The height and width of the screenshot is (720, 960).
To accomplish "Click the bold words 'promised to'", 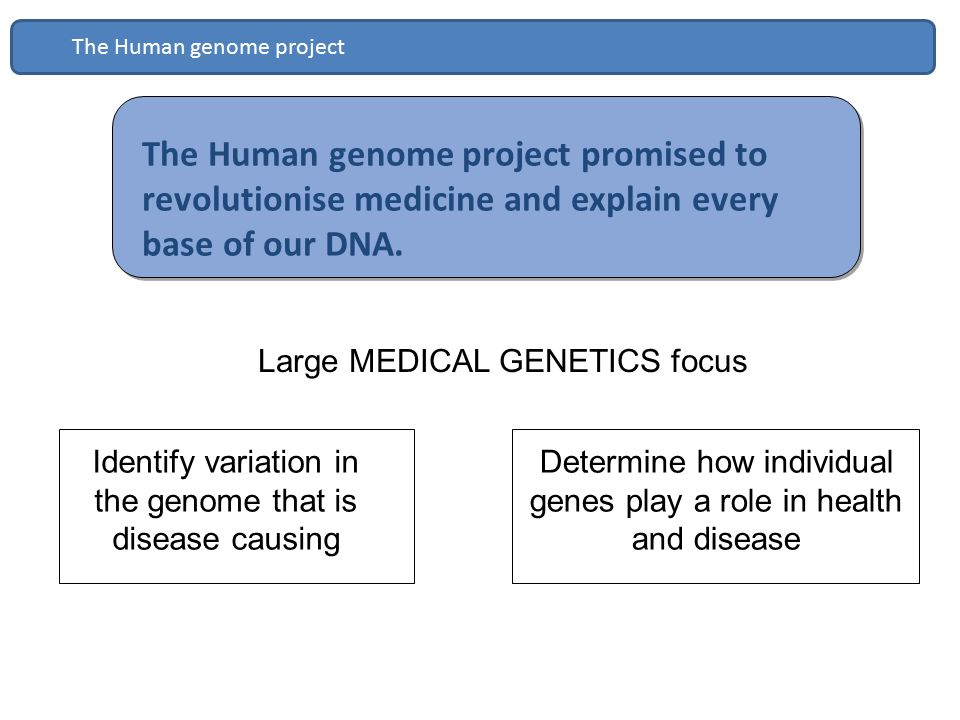I will coord(673,156).
